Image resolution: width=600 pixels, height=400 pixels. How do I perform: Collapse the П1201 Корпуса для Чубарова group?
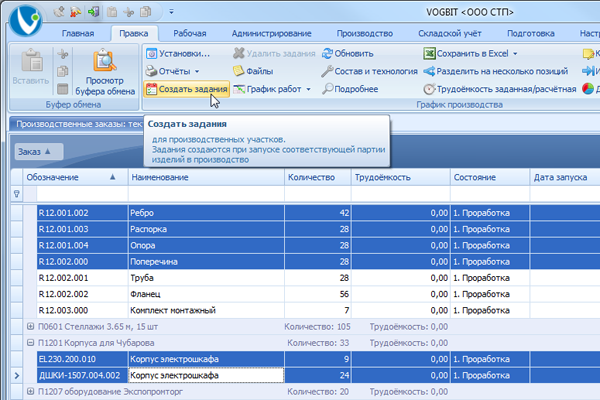coord(30,342)
